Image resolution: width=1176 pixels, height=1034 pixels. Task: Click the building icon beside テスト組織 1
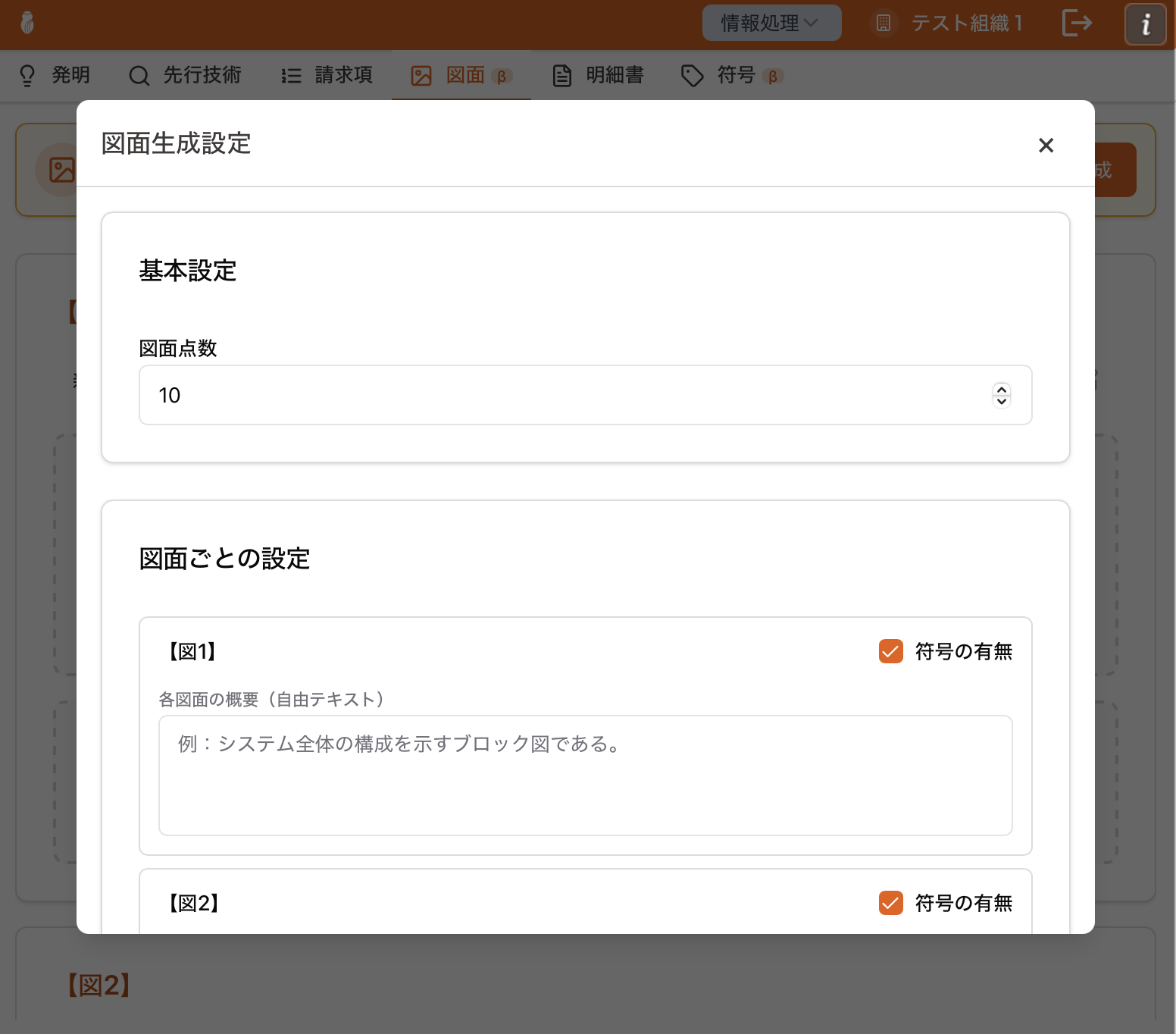(x=884, y=23)
